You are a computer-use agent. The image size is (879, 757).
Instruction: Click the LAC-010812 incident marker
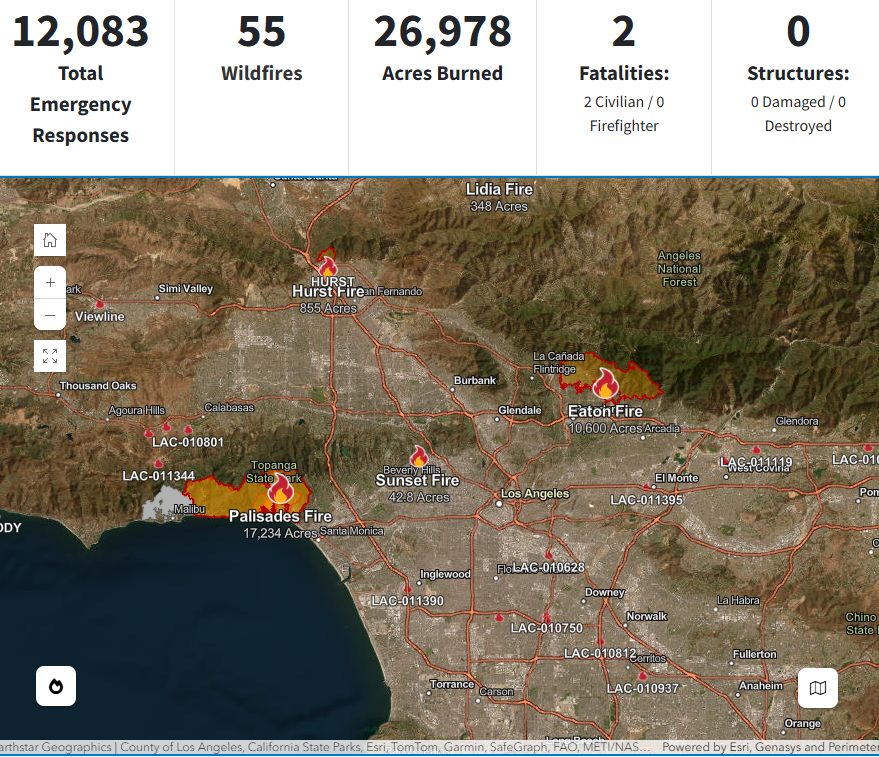600,641
